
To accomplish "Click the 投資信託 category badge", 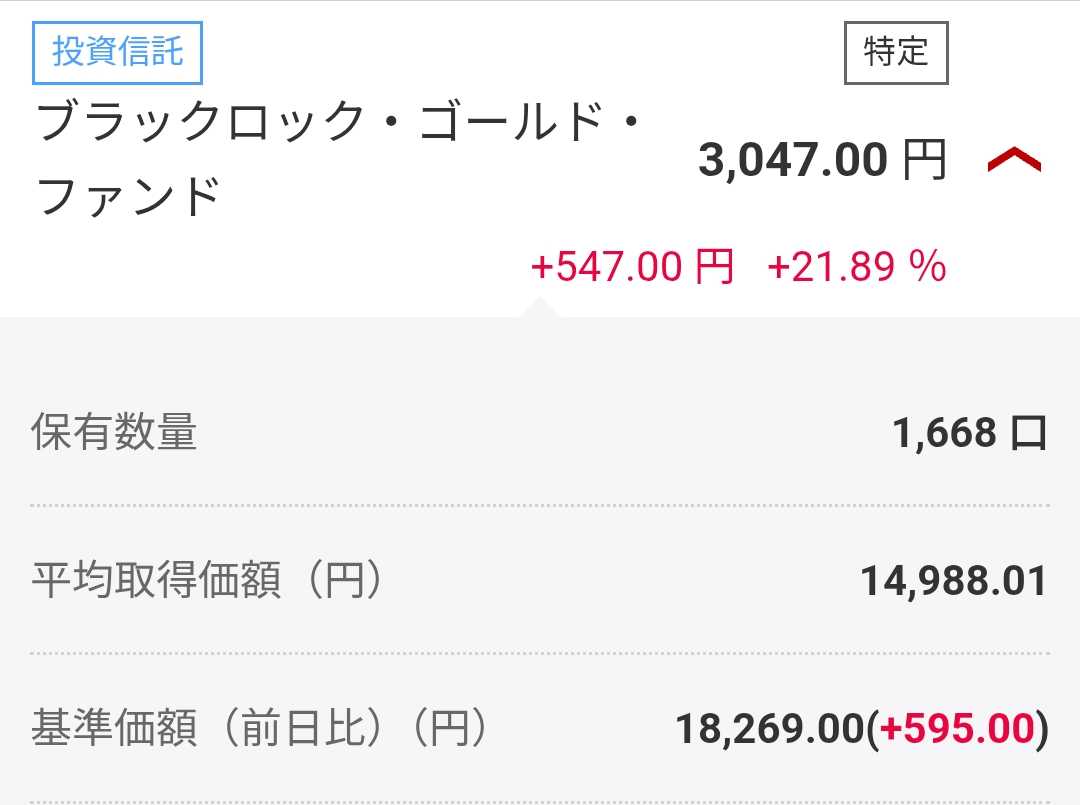I will point(117,52).
